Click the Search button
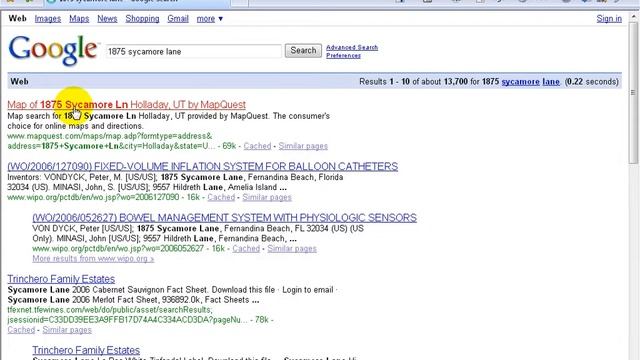 point(303,51)
